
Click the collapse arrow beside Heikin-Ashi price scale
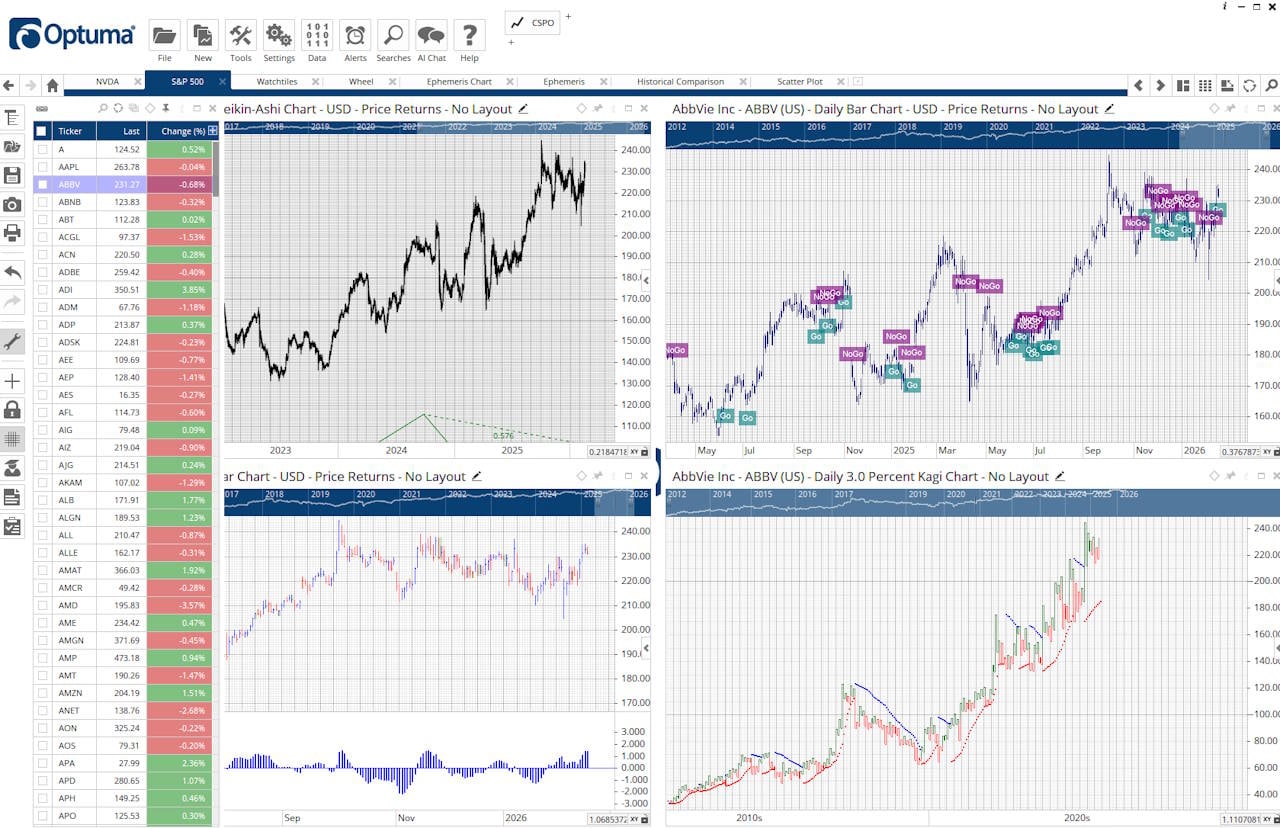pos(645,281)
